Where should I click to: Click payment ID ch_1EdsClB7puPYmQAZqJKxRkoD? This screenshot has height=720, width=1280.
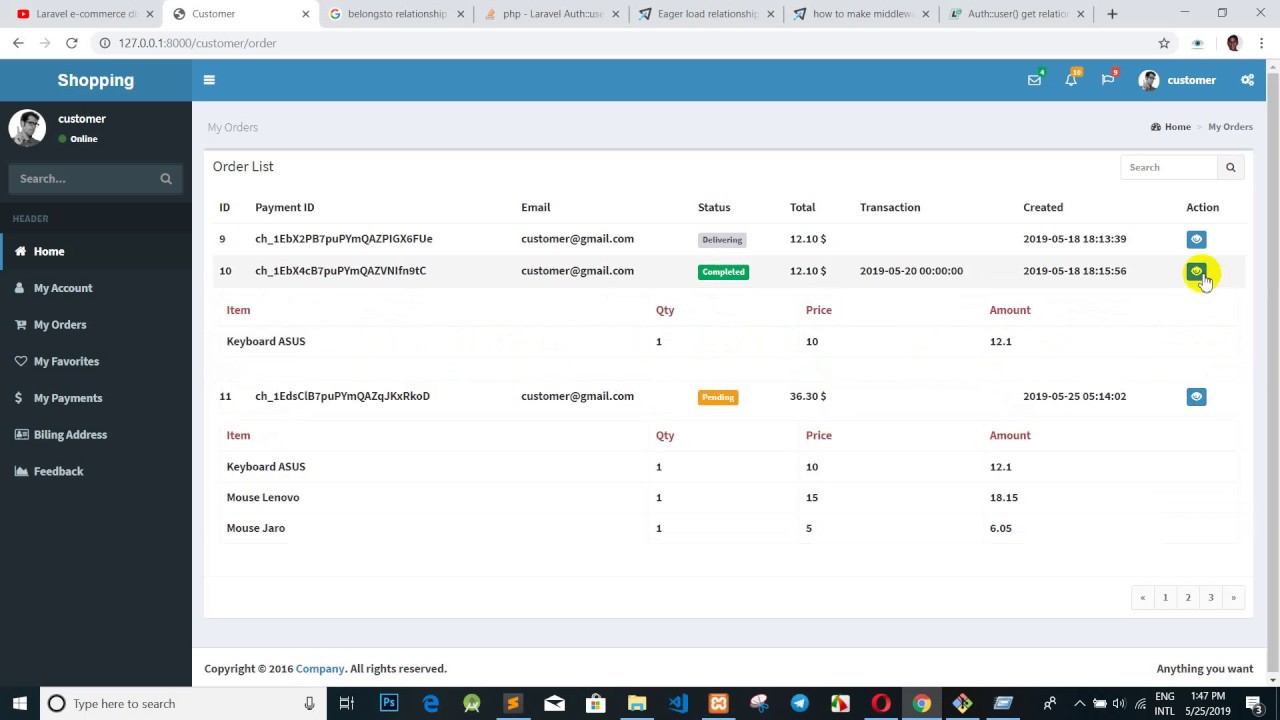pyautogui.click(x=342, y=396)
